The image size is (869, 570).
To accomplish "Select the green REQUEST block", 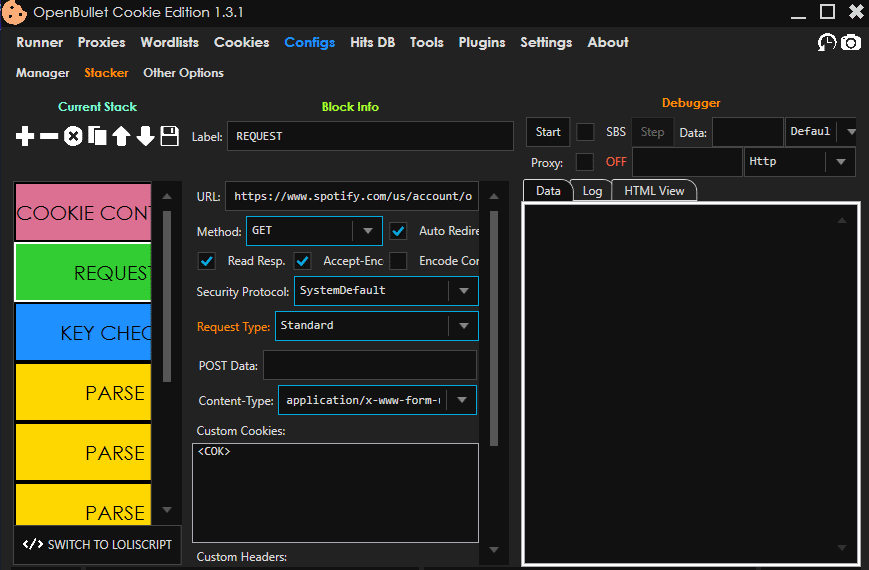I will 83,272.
